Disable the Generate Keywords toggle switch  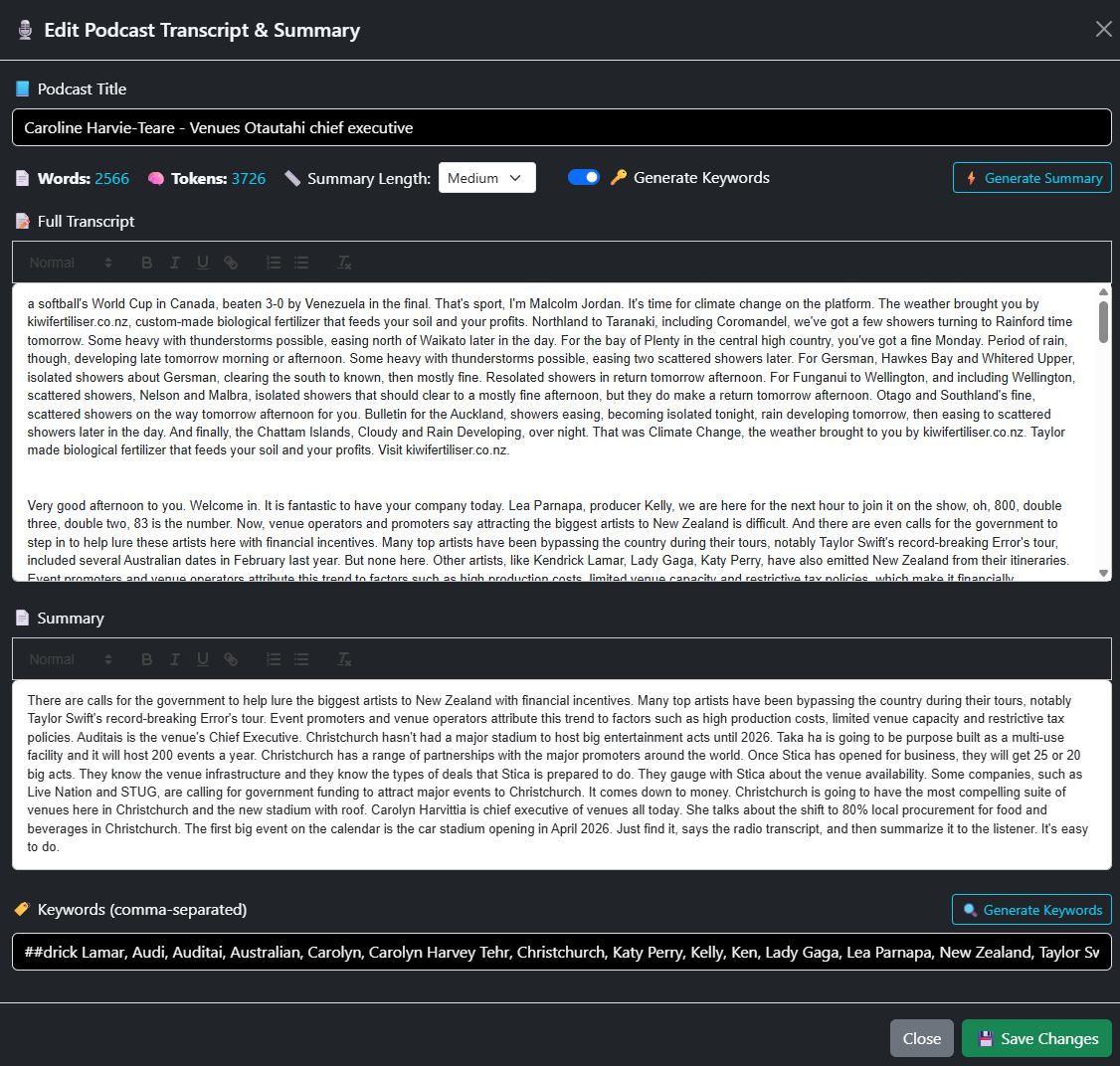pos(584,177)
